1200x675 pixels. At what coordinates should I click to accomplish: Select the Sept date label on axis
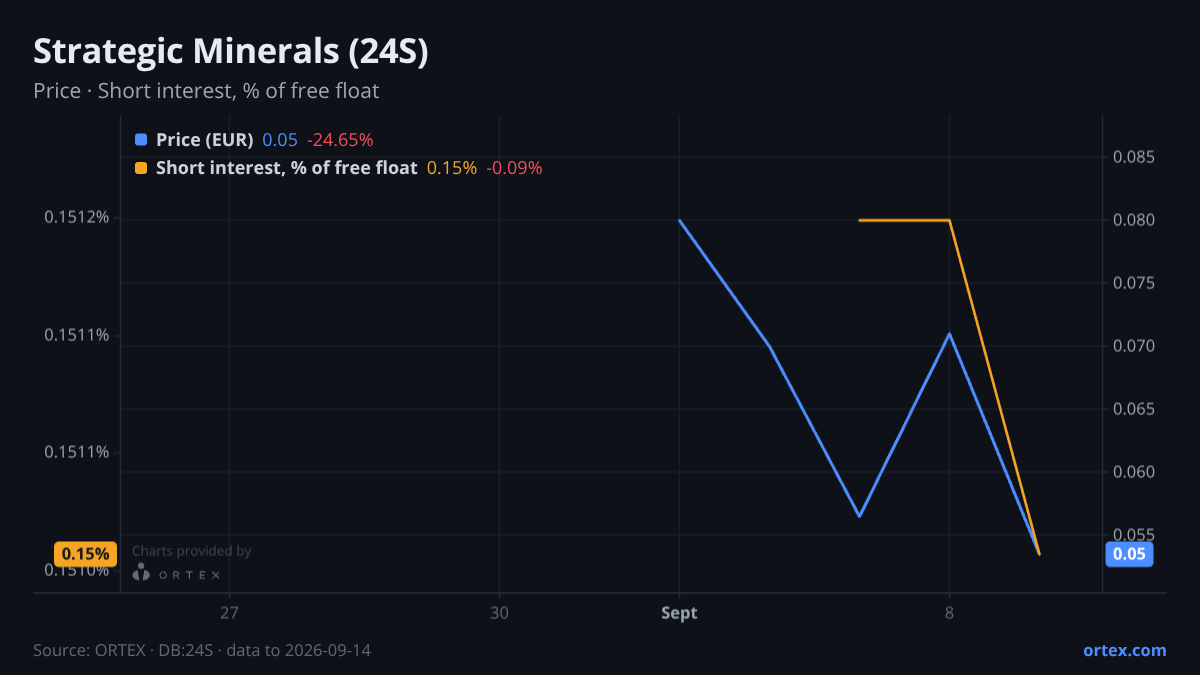click(x=679, y=613)
